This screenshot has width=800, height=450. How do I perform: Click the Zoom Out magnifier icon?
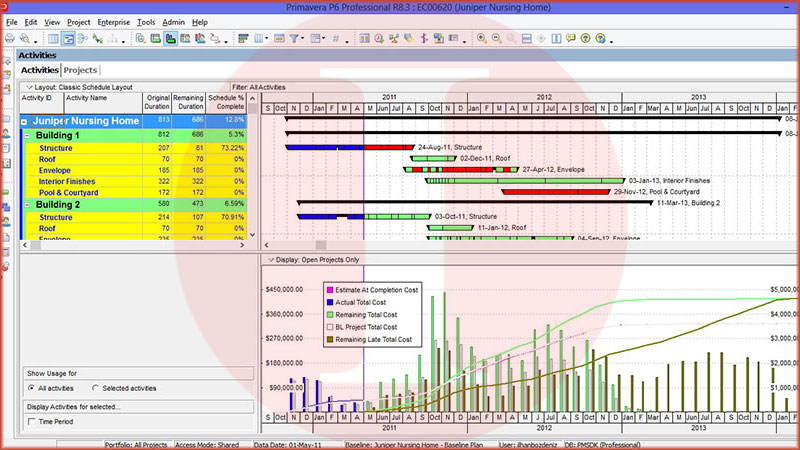(496, 38)
